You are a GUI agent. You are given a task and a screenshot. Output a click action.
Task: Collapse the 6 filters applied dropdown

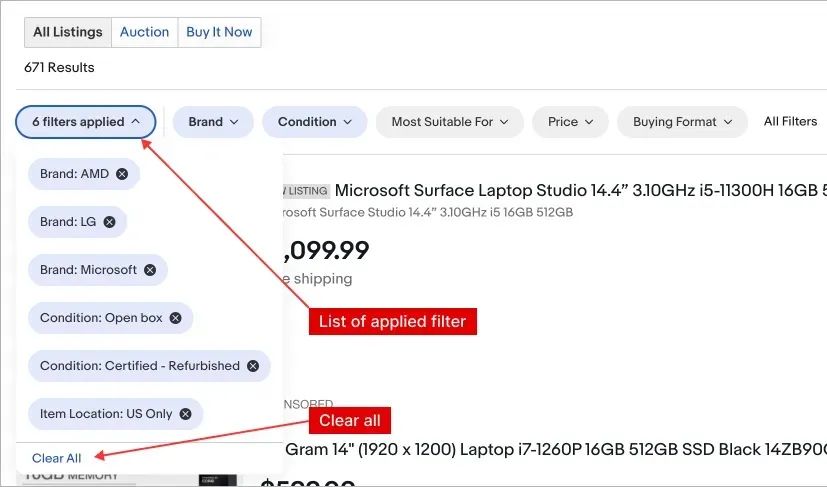(86, 122)
